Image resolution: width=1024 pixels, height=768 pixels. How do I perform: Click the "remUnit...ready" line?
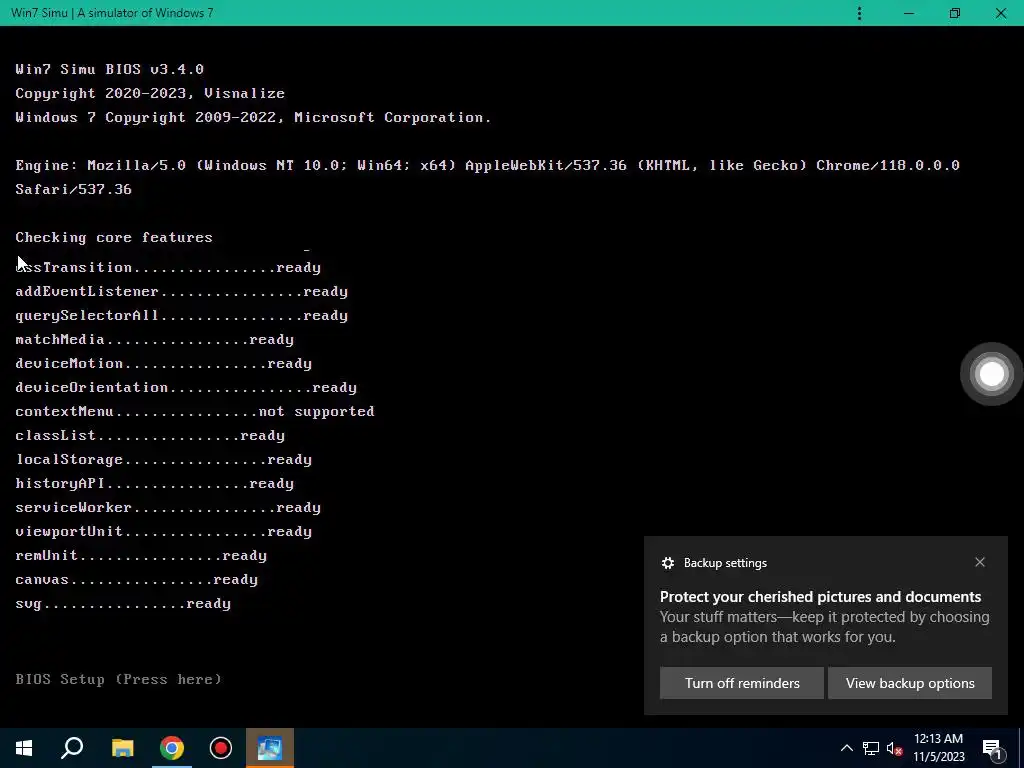pyautogui.click(x=140, y=556)
